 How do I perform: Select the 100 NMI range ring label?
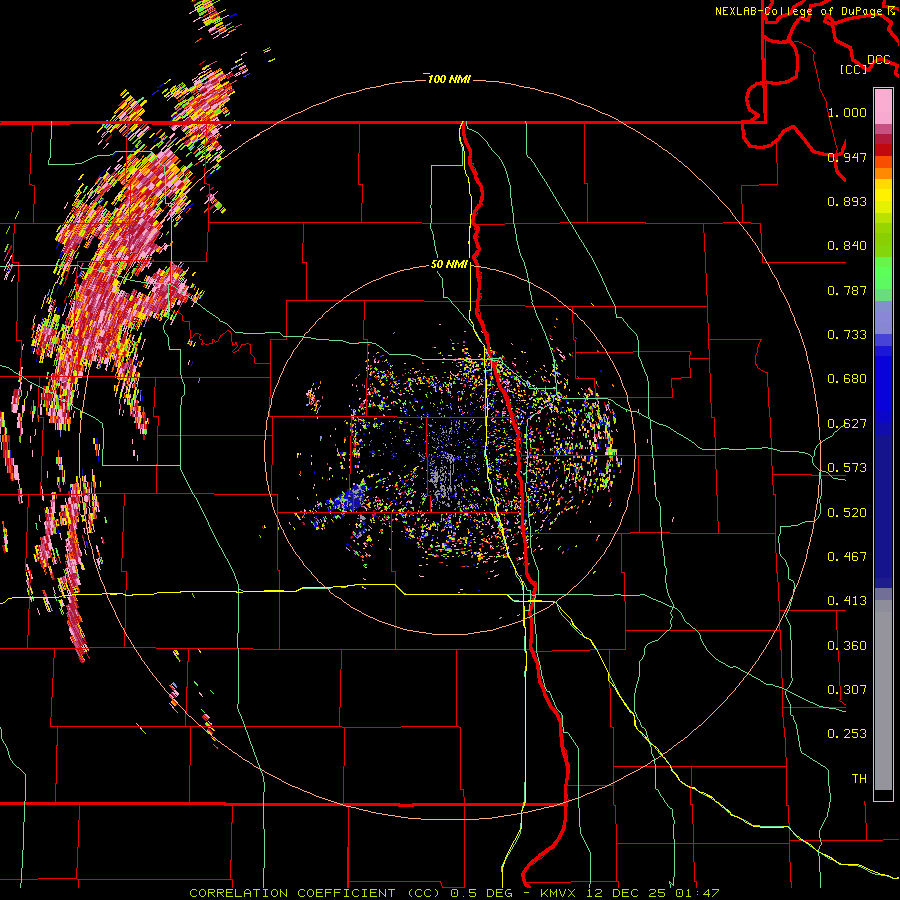[449, 79]
